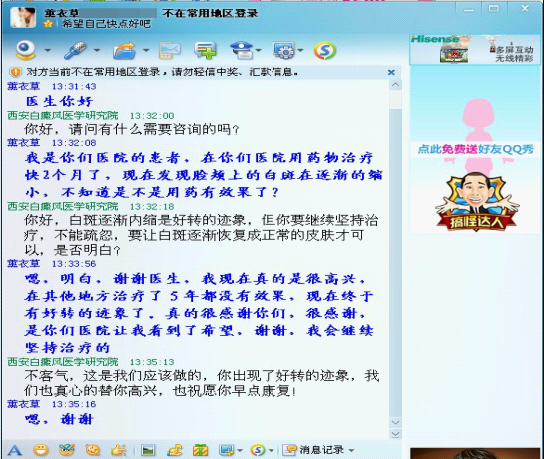
Task: Click the bottom toolbar Sogou search icon
Action: pos(258,450)
